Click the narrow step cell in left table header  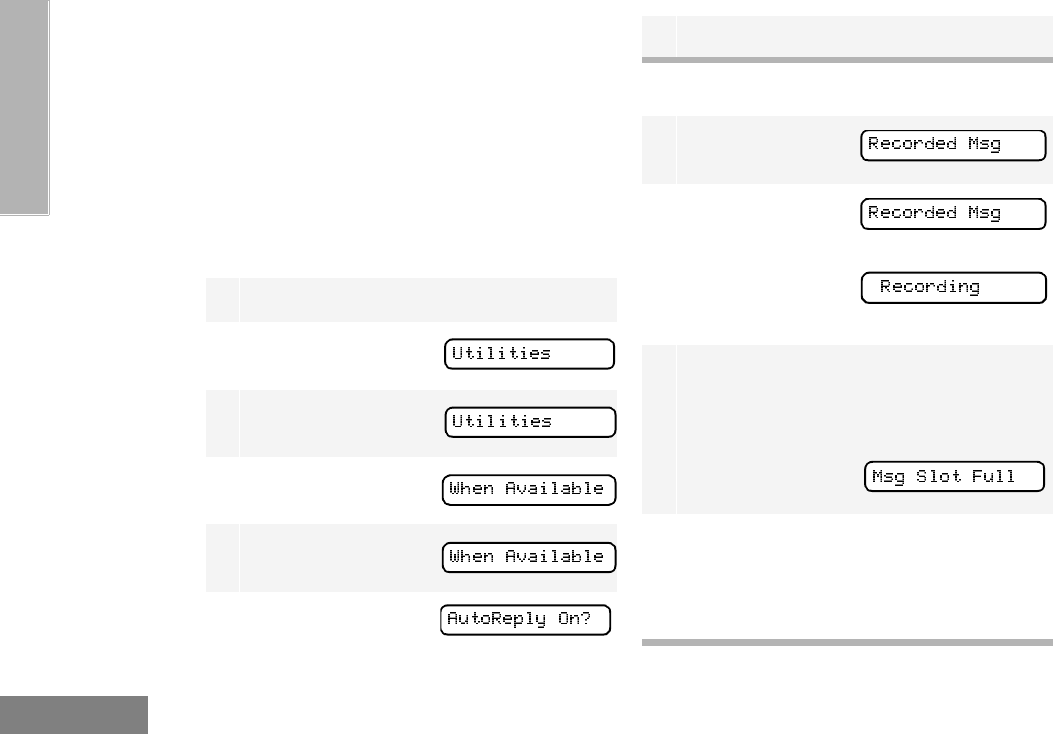[x=222, y=299]
